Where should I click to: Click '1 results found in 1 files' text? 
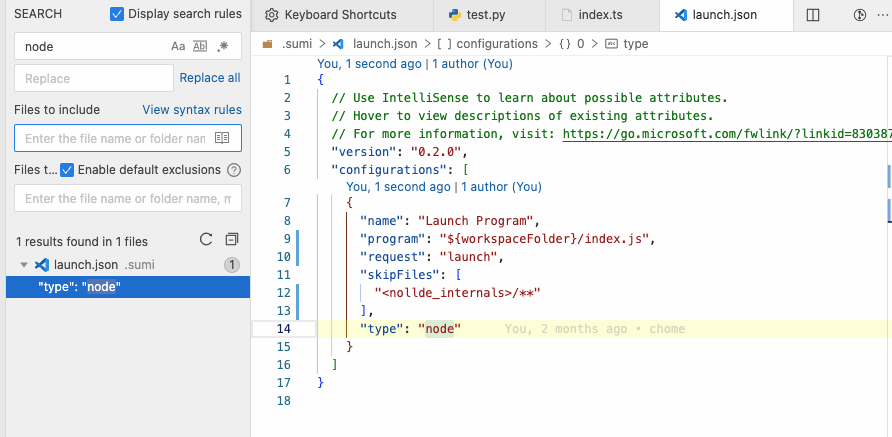point(82,242)
